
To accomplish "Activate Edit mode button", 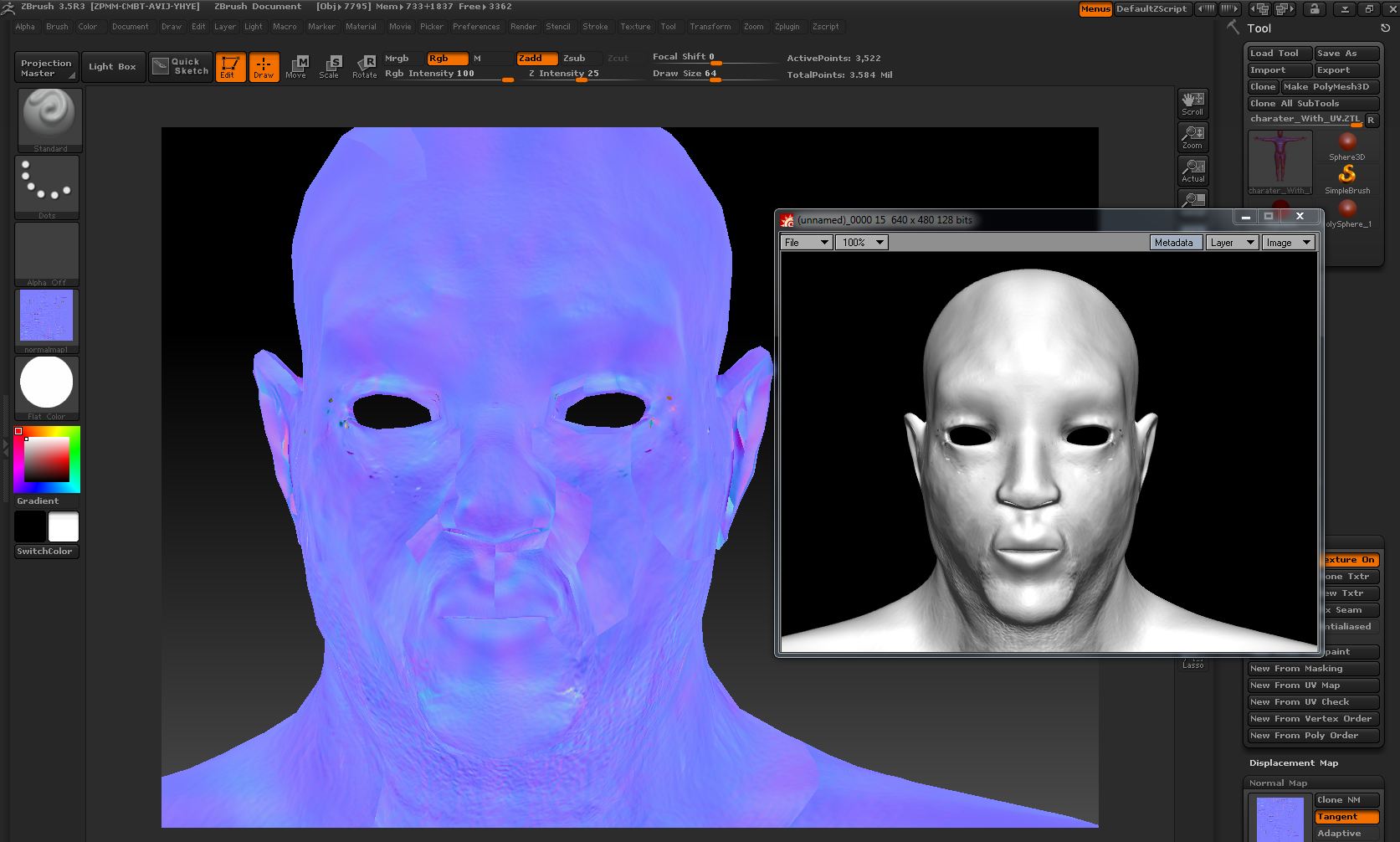I will (230, 67).
